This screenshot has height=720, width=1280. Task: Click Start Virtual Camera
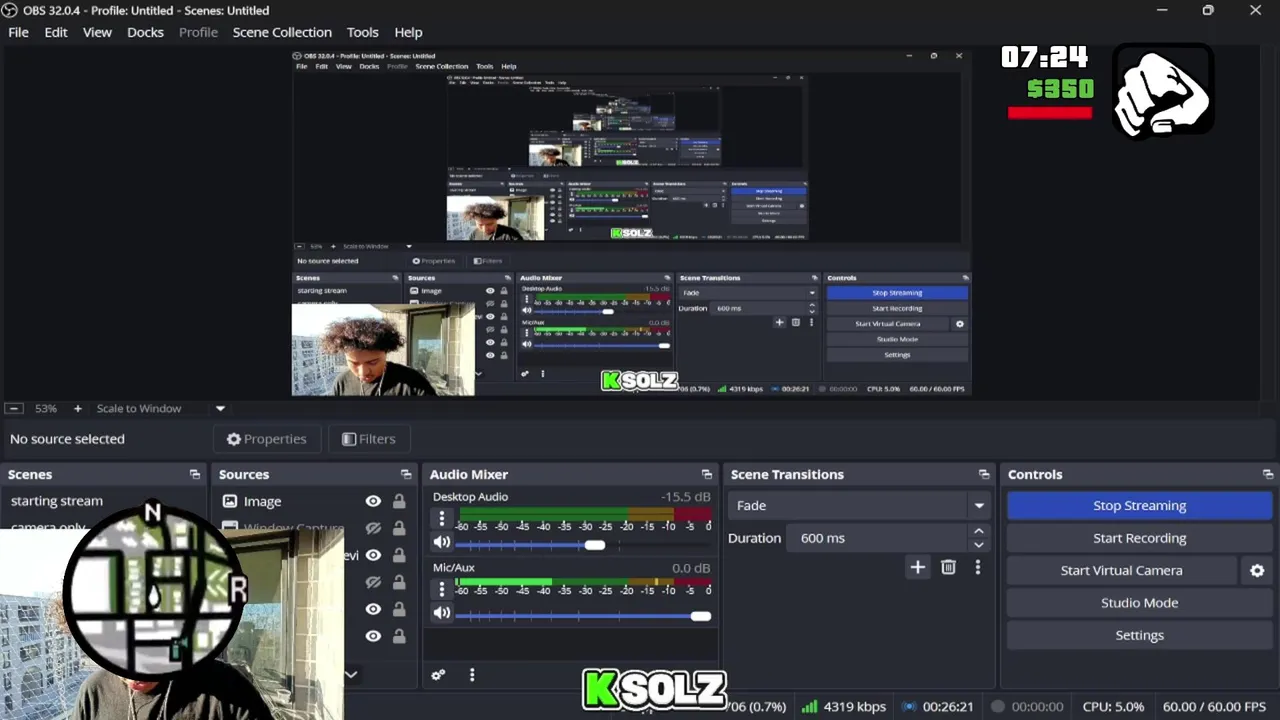(x=1121, y=570)
